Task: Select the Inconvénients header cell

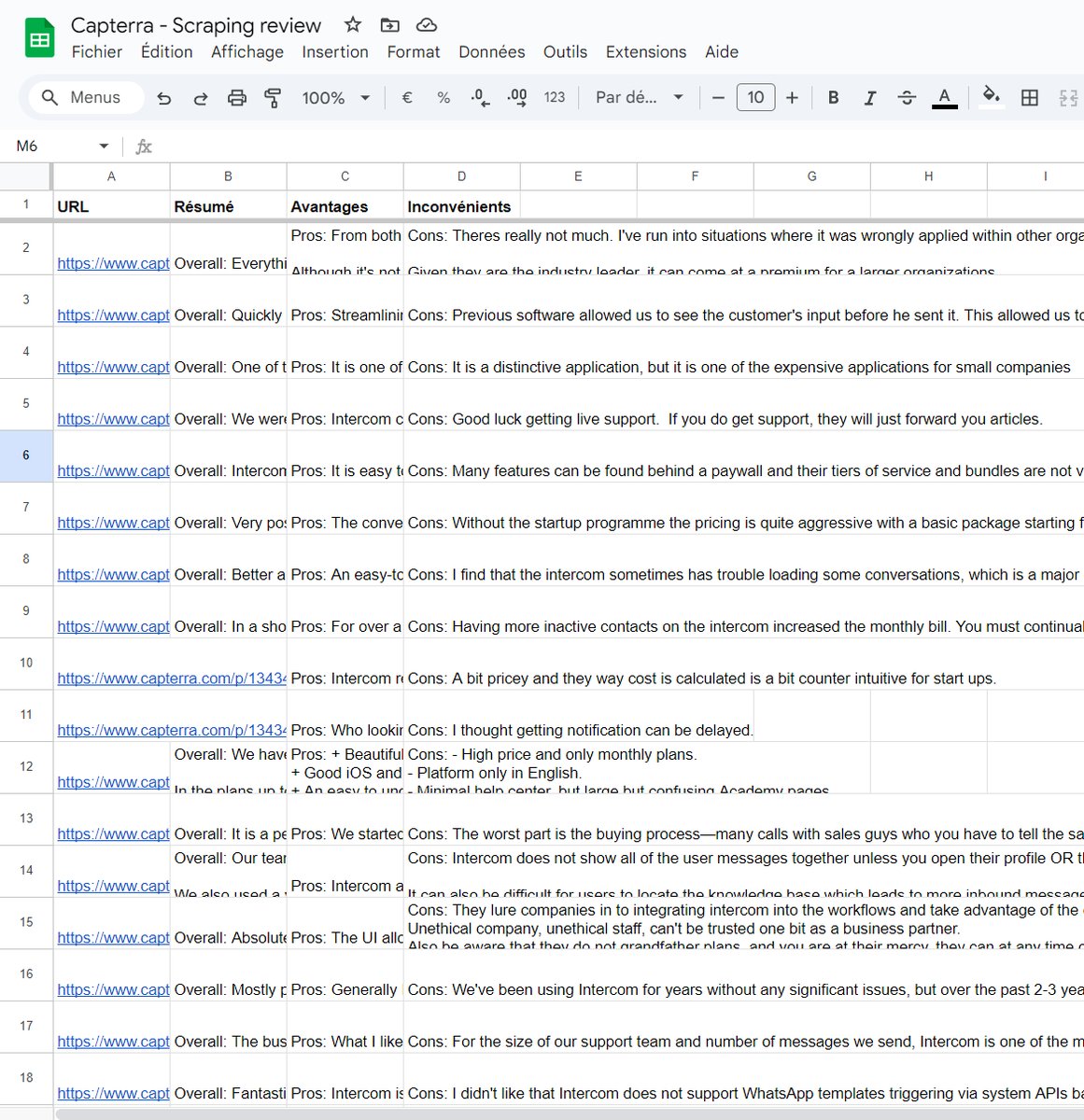Action: [x=461, y=206]
